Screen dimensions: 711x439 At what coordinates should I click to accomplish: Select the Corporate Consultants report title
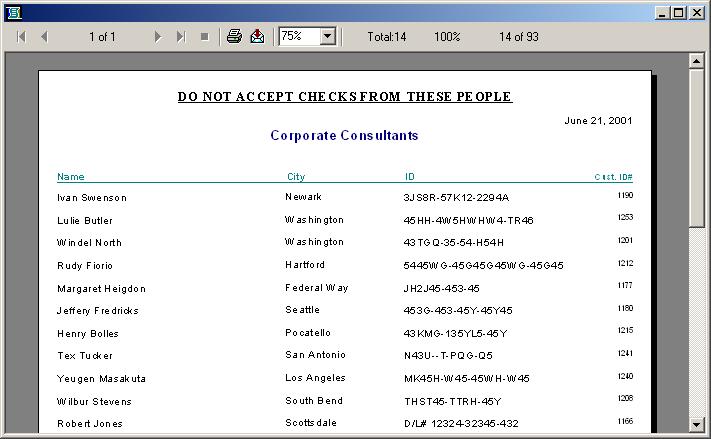coord(344,135)
